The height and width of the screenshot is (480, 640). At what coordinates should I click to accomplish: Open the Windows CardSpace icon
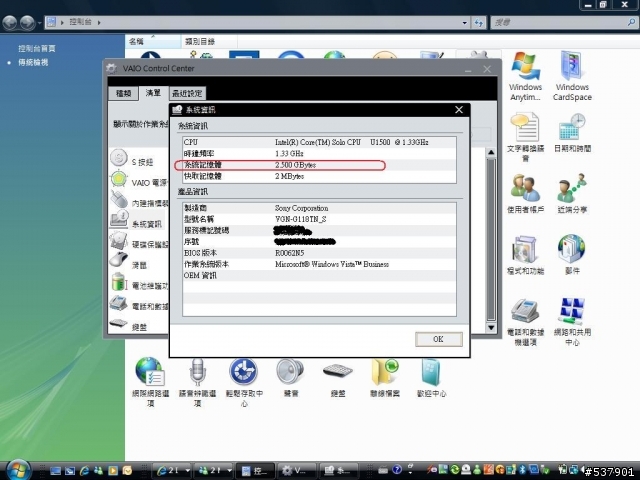(572, 76)
